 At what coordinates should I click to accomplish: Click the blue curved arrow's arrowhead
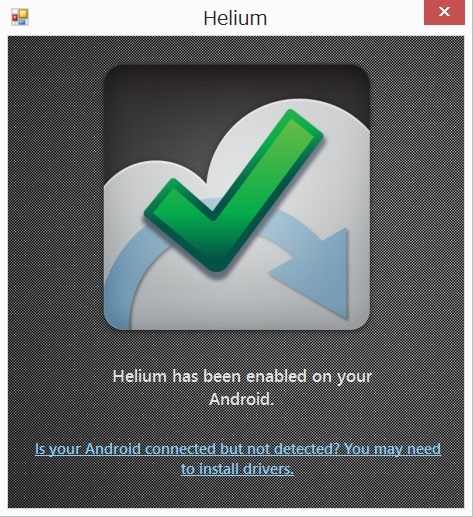tap(313, 272)
